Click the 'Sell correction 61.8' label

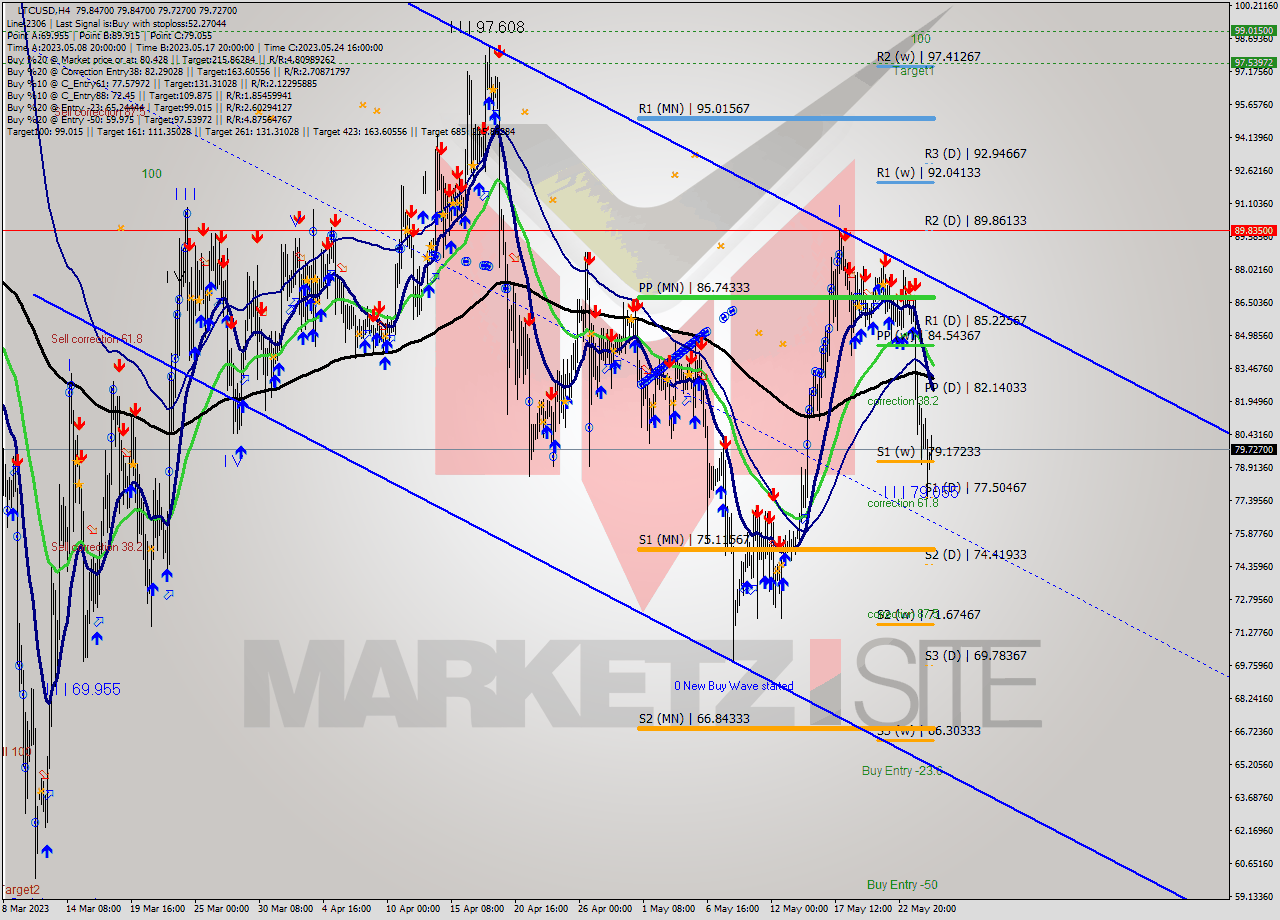pos(96,339)
